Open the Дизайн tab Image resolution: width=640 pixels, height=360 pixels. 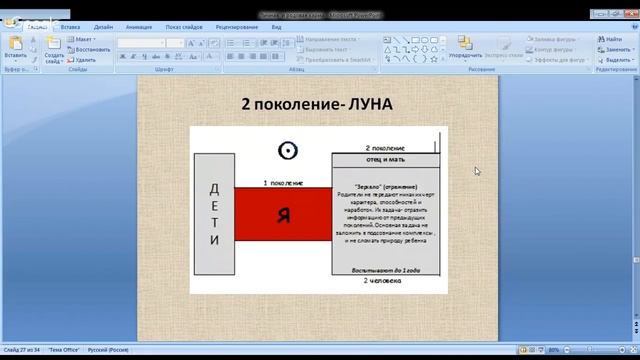103,27
